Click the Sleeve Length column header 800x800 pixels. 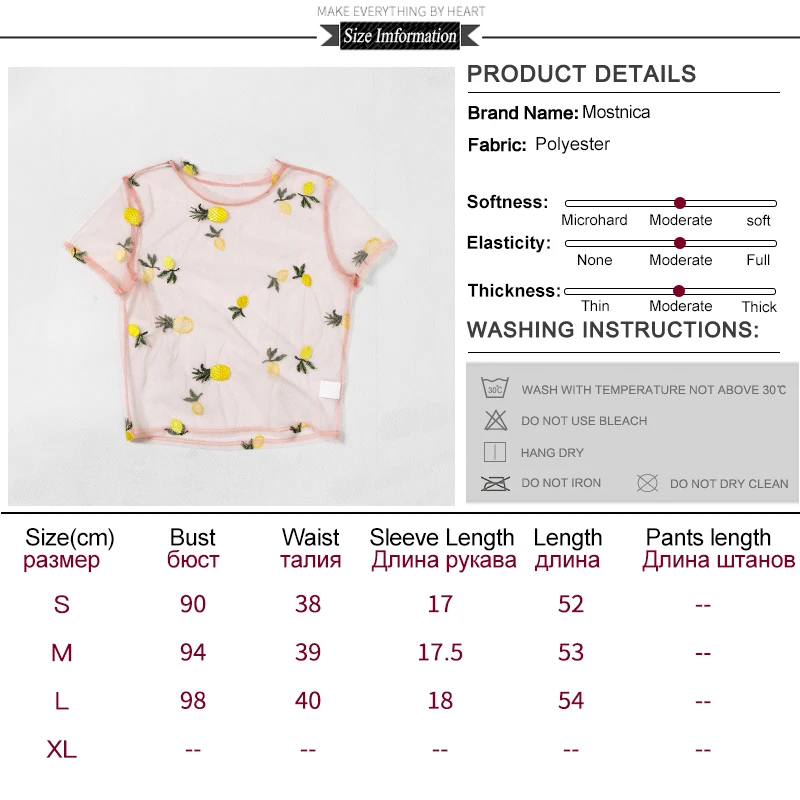pyautogui.click(x=442, y=548)
